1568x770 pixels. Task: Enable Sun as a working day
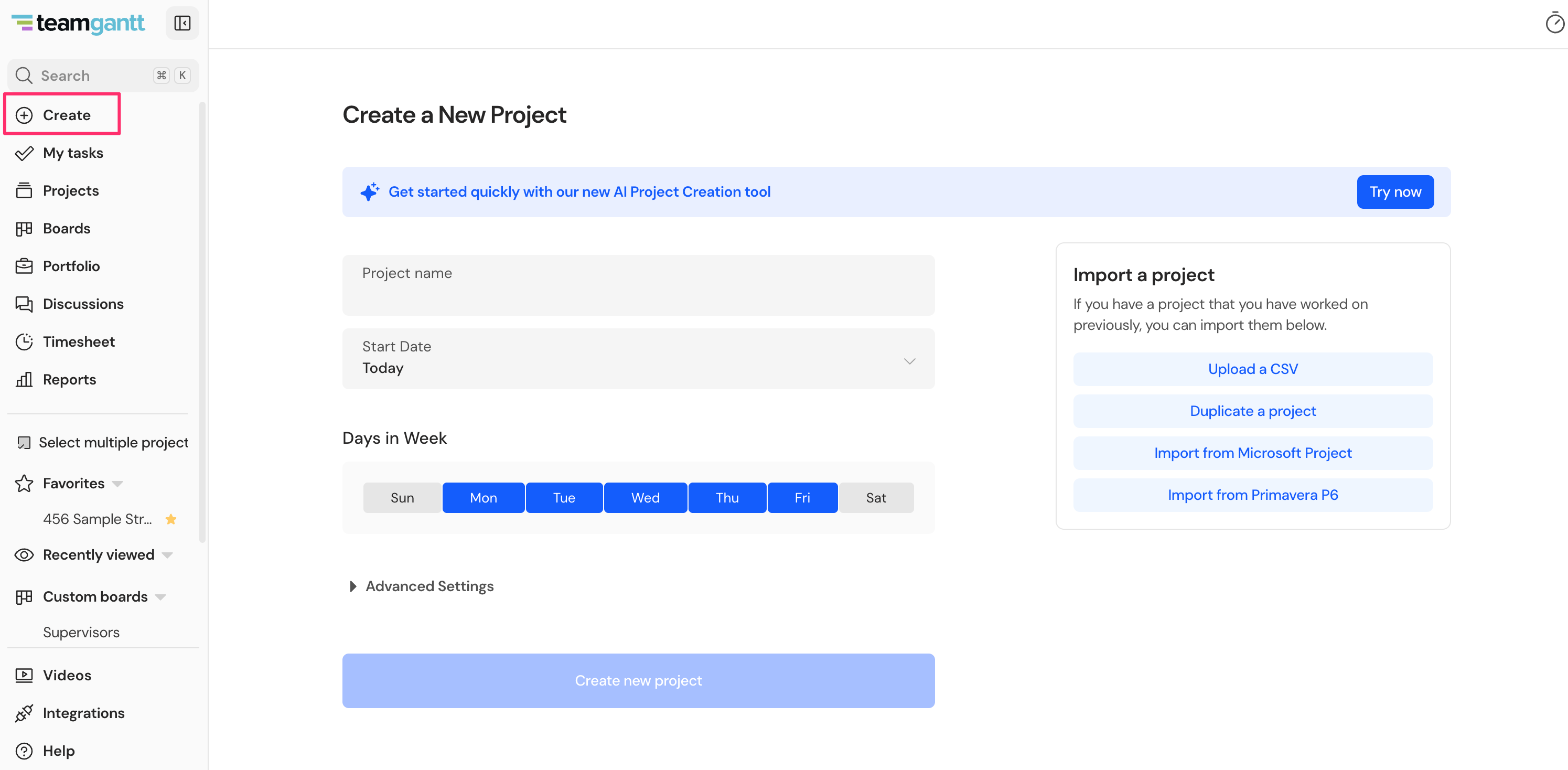402,497
